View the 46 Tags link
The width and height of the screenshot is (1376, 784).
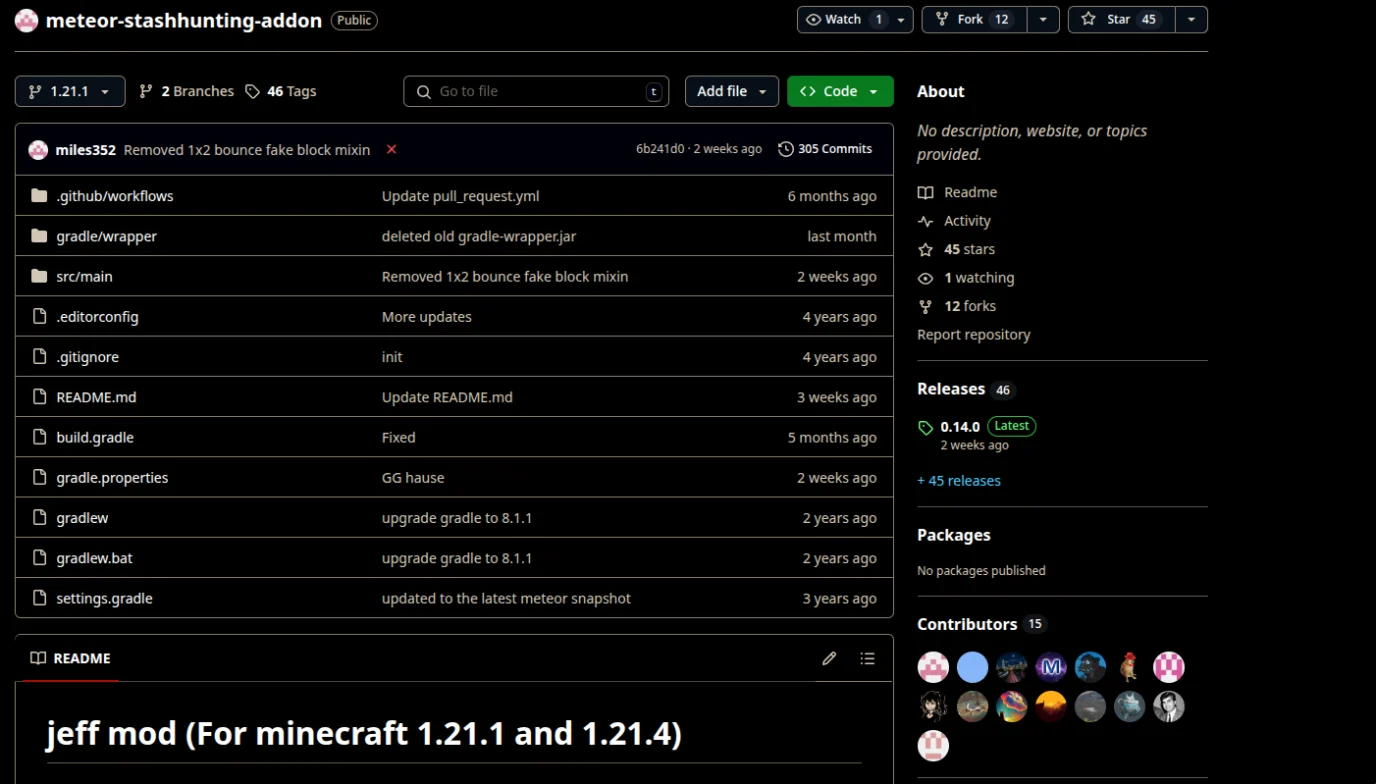(x=281, y=91)
